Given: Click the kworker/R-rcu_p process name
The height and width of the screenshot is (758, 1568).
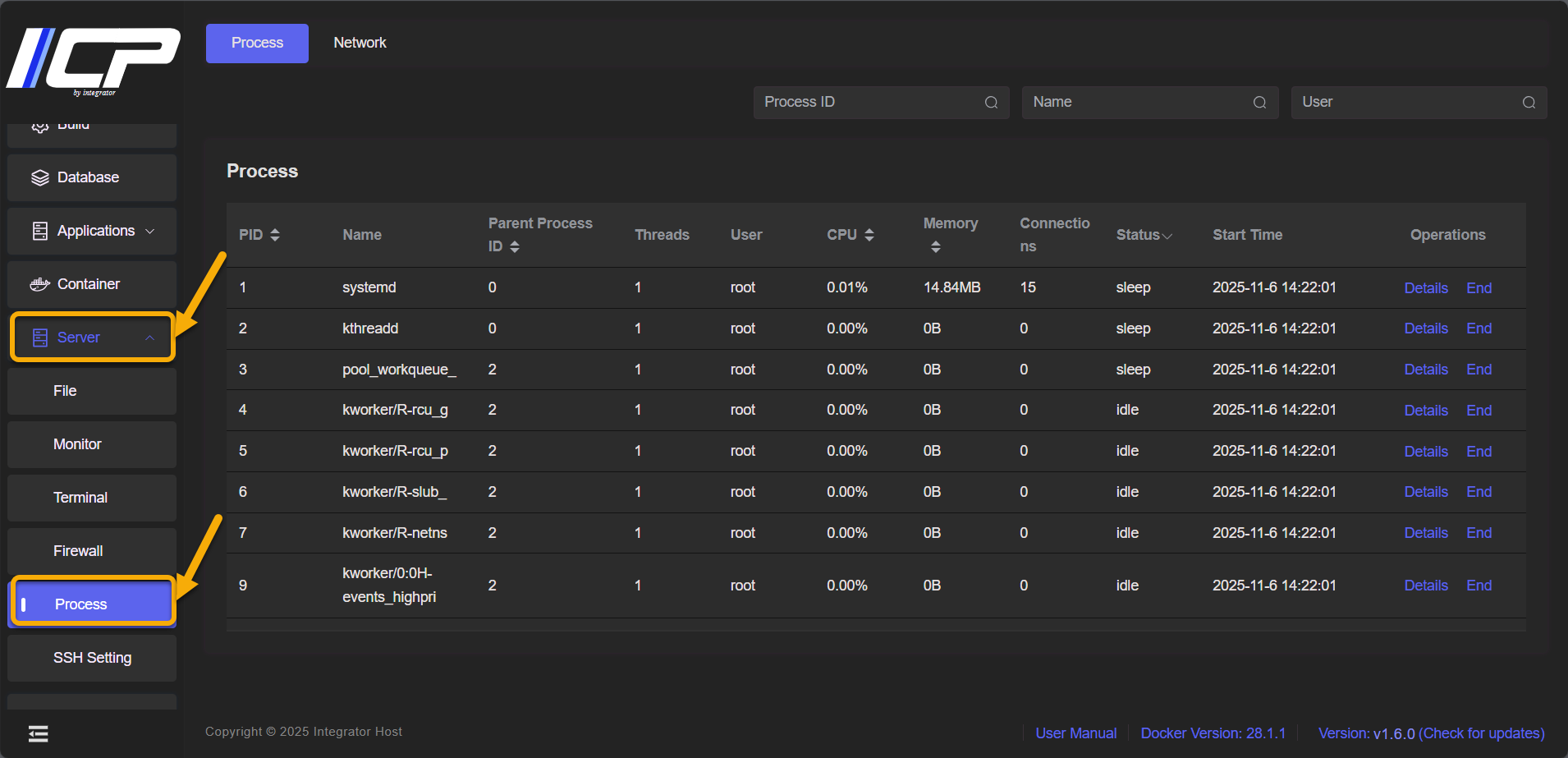Looking at the screenshot, I should coord(395,451).
